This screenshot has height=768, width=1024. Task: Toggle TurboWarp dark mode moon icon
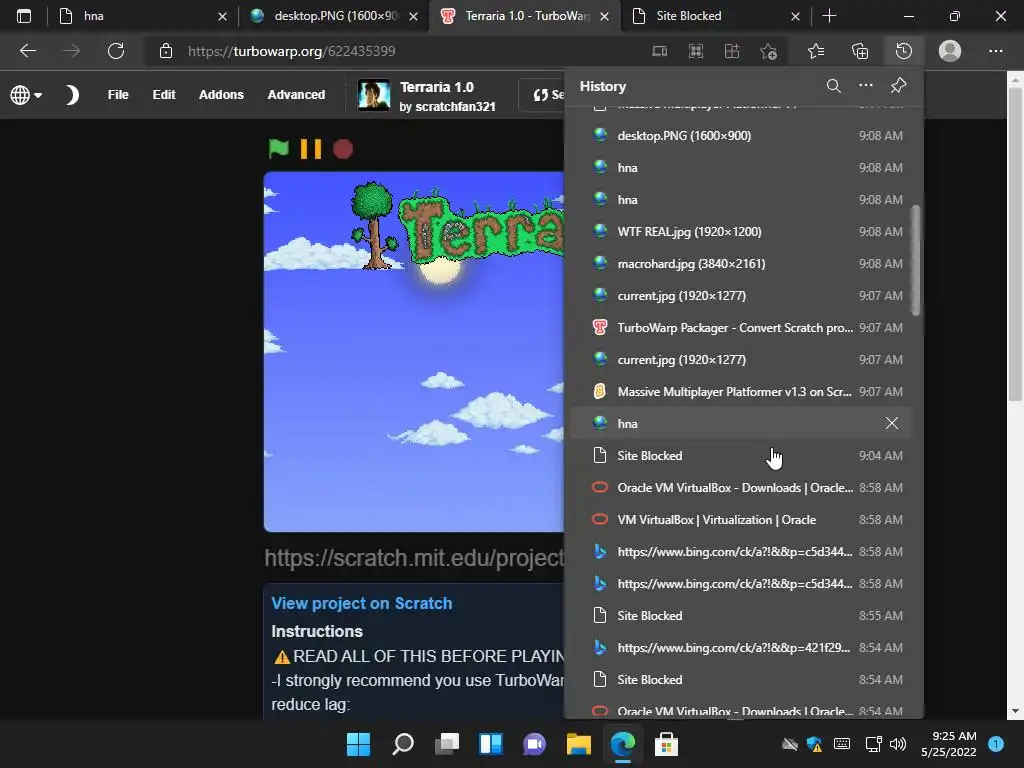pyautogui.click(x=72, y=95)
